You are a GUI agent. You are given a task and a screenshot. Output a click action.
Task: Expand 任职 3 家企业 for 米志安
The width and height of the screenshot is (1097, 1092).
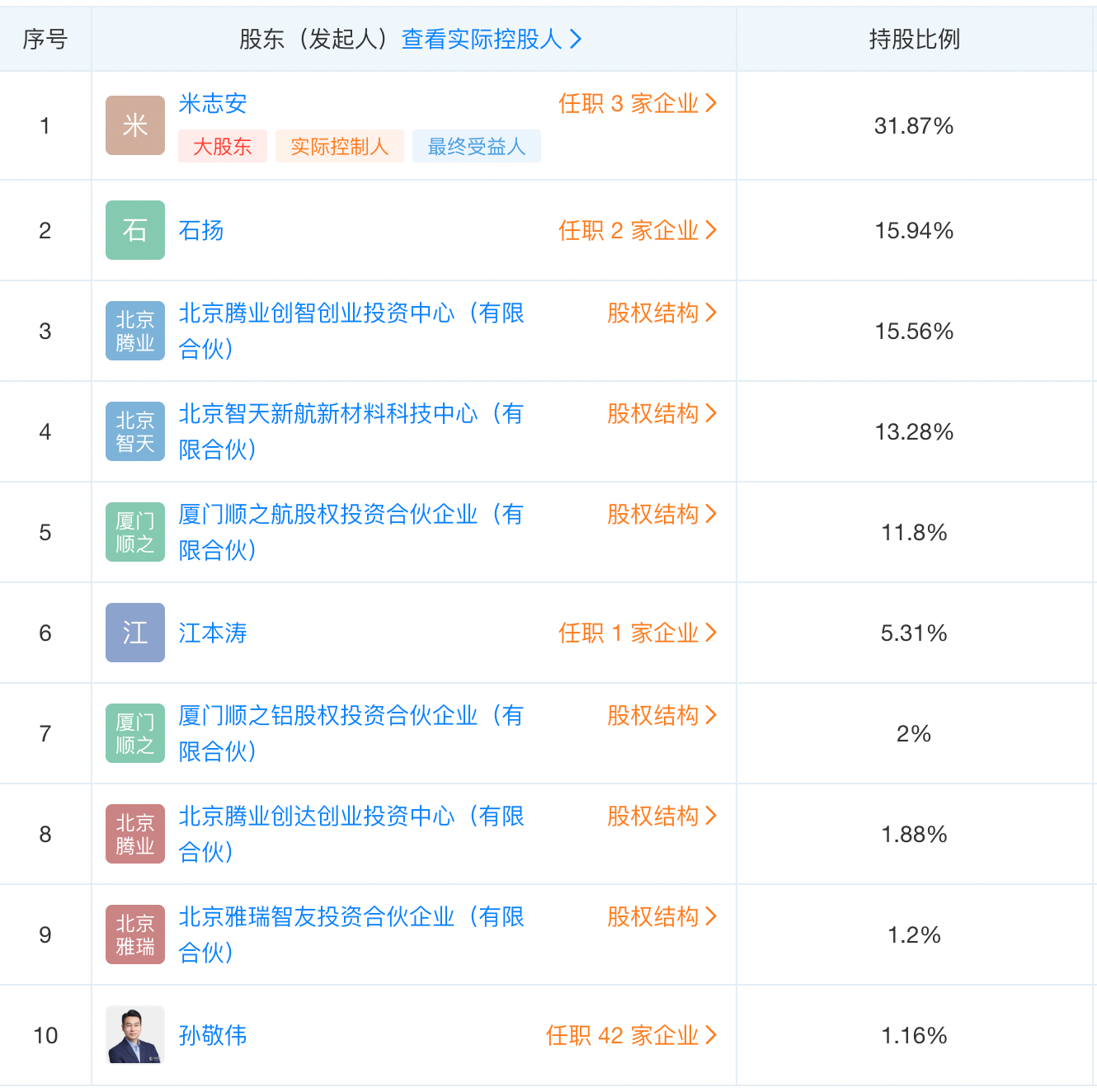tap(638, 104)
